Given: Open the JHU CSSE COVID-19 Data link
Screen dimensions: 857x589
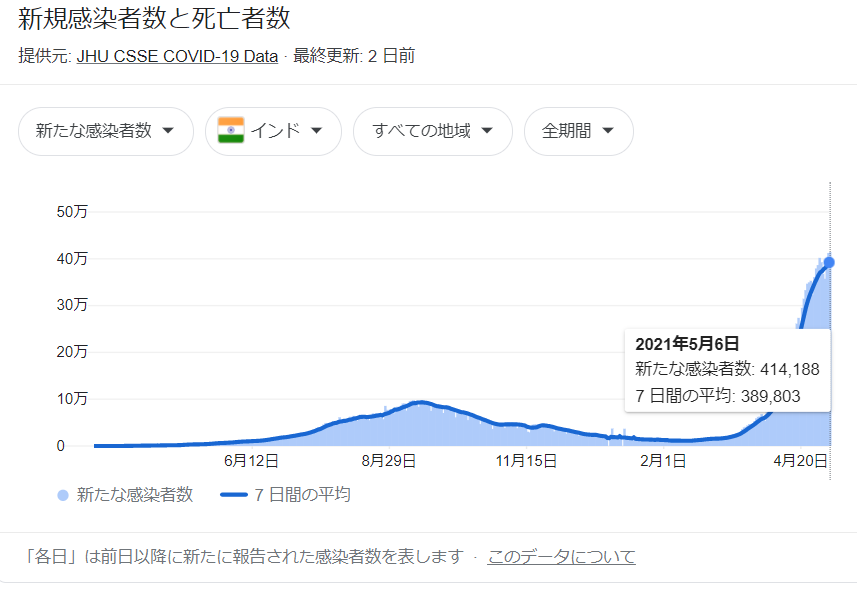Looking at the screenshot, I should point(177,56).
